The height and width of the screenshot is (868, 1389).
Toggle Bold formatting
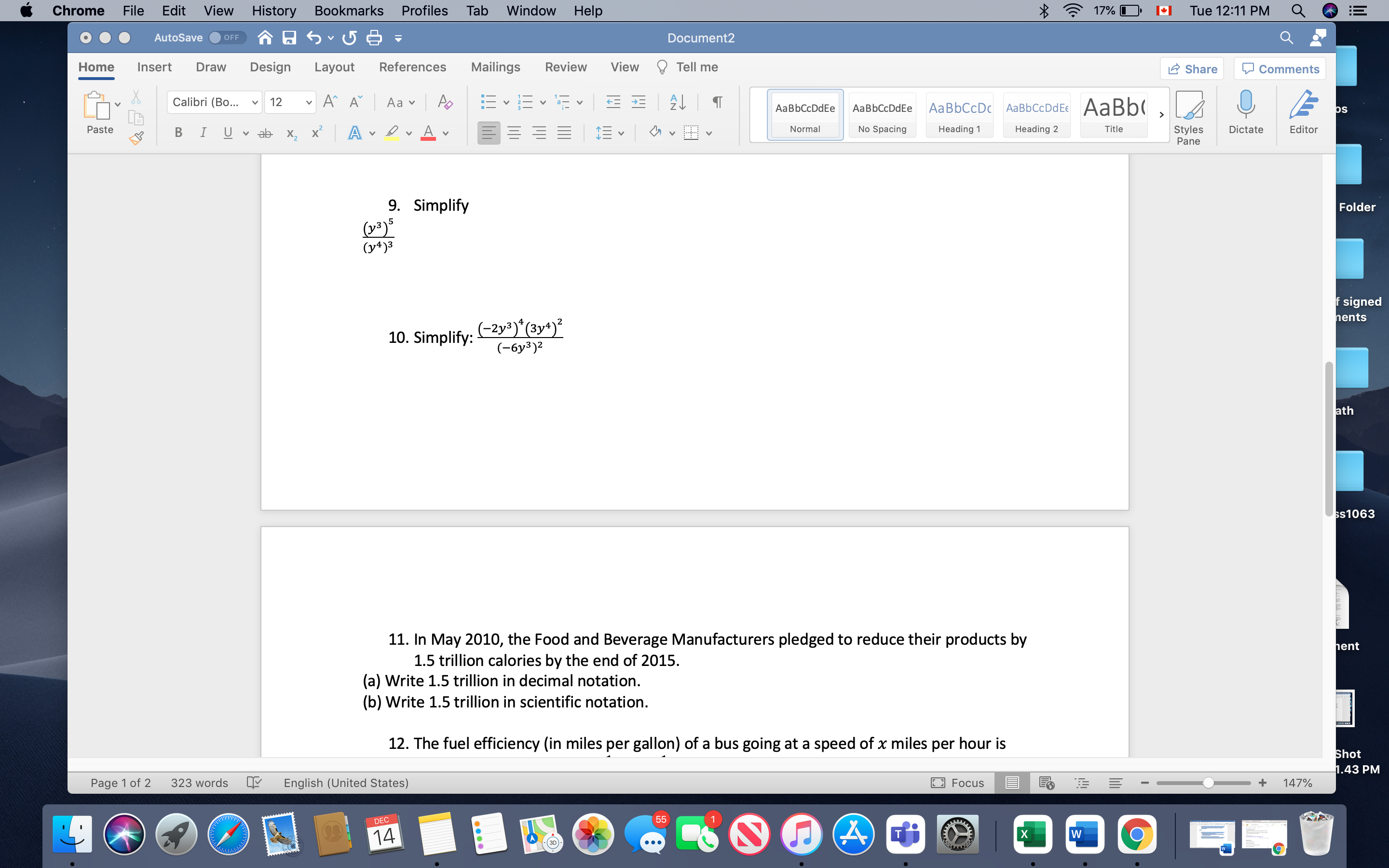click(x=178, y=133)
